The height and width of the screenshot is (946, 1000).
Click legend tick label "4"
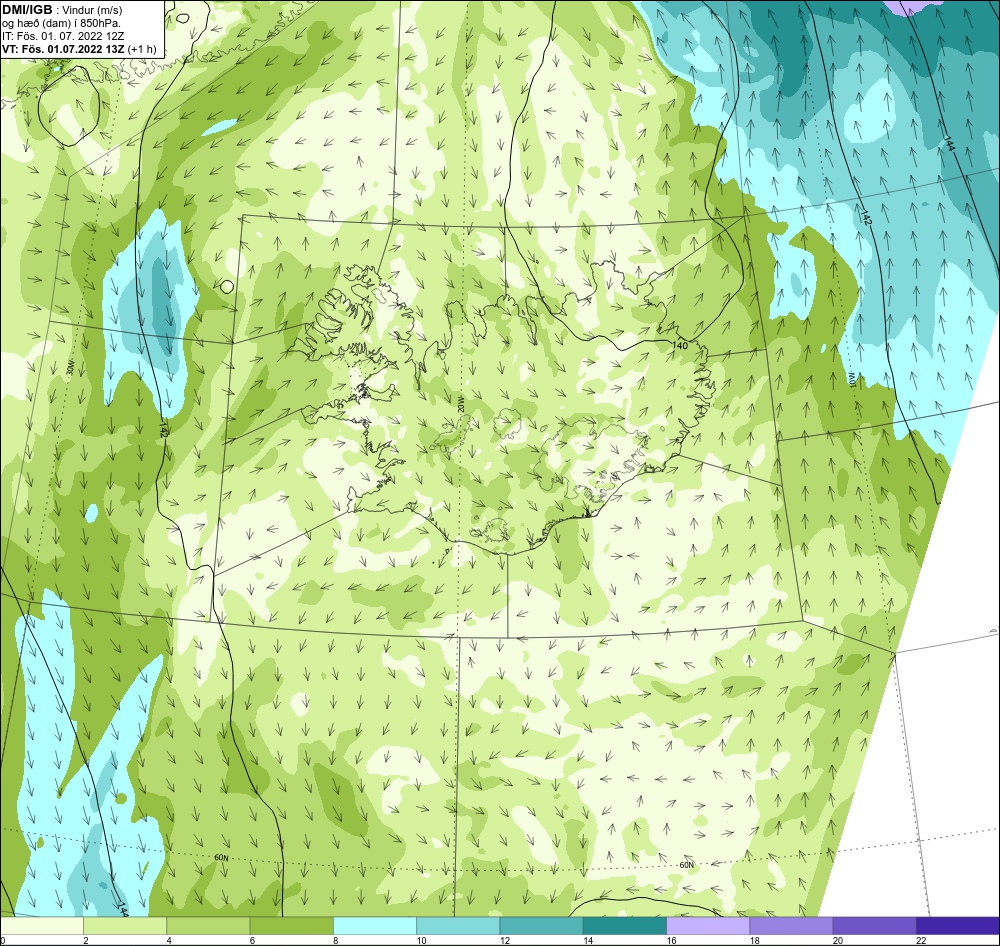169,940
